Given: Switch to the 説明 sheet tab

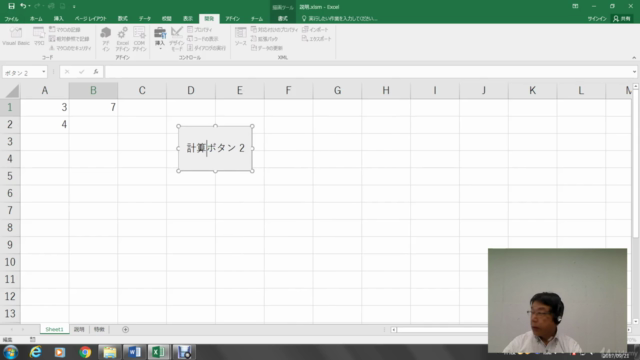Looking at the screenshot, I should point(79,329).
